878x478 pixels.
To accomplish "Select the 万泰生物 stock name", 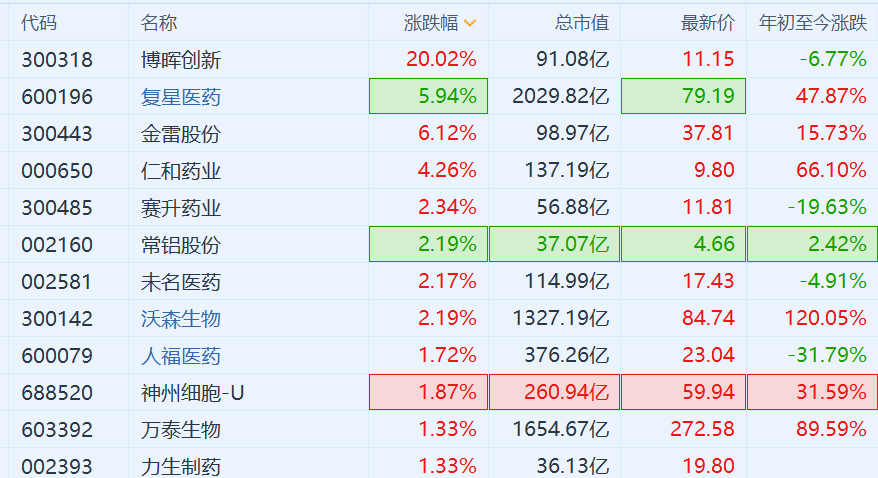I will [181, 430].
